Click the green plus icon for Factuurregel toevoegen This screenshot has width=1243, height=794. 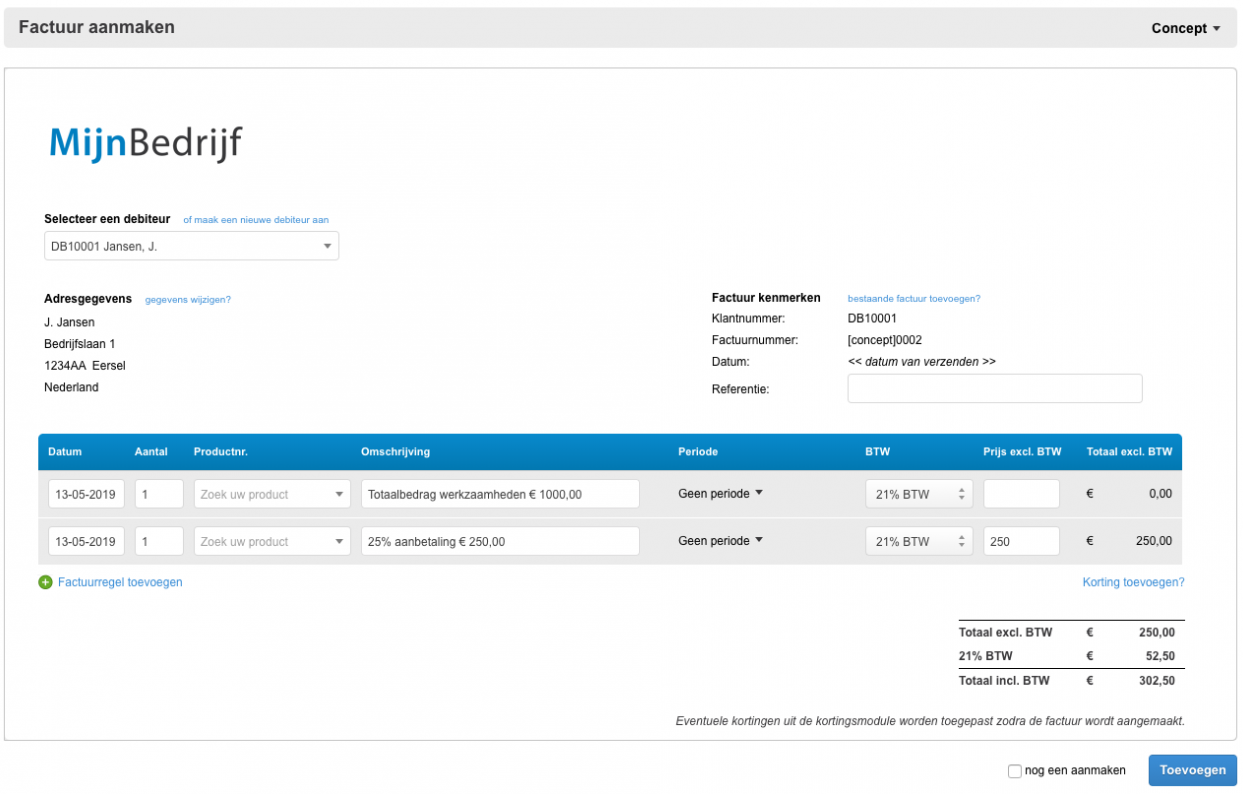click(x=45, y=582)
